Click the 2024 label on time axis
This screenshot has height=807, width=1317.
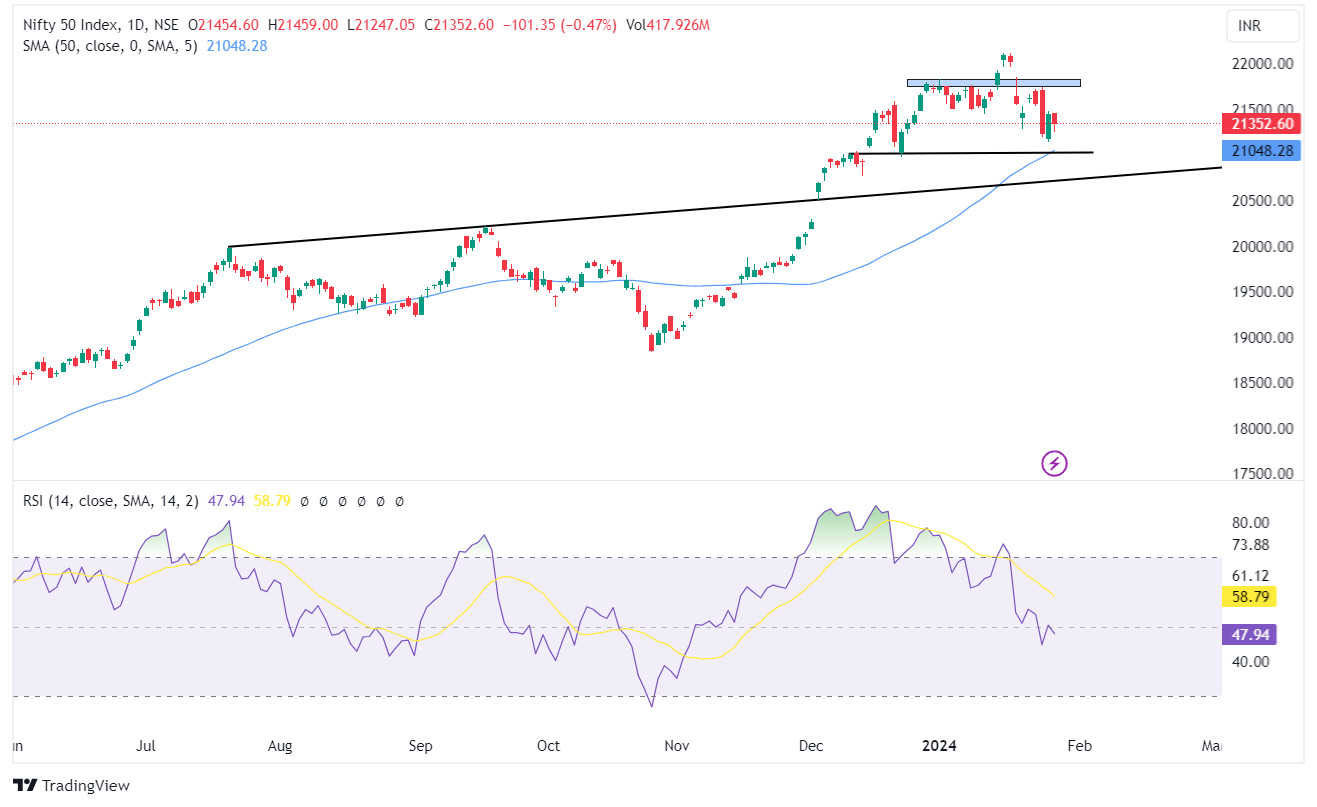939,746
